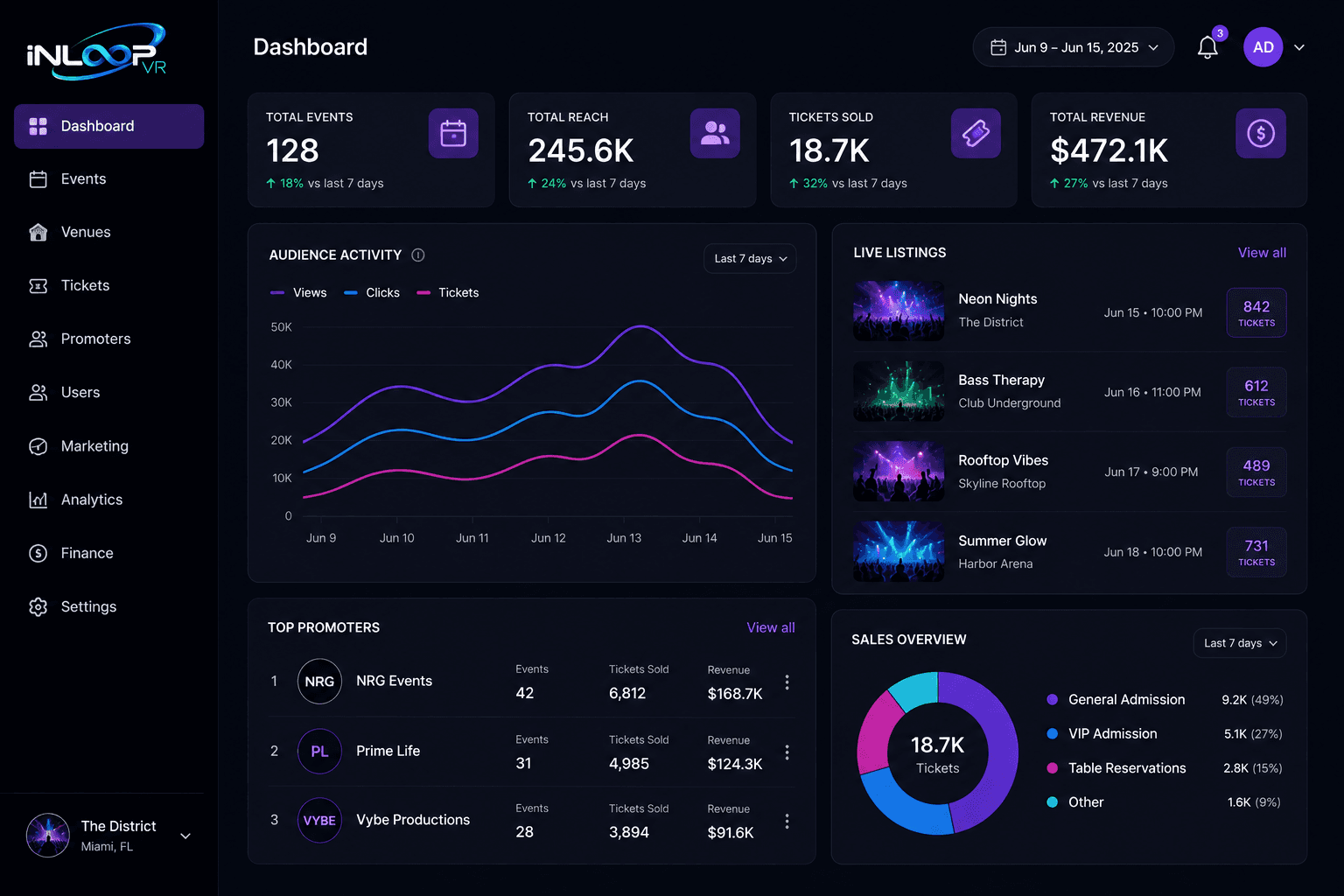Expand The District venue switcher chevron
The height and width of the screenshot is (896, 1344).
click(185, 836)
